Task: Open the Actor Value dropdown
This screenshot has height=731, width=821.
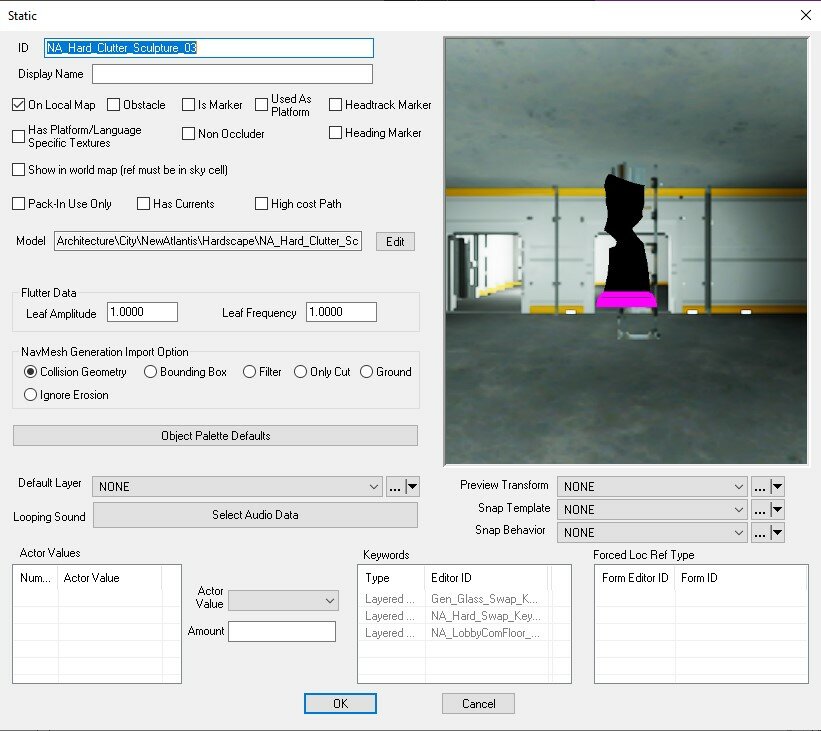Action: point(283,601)
